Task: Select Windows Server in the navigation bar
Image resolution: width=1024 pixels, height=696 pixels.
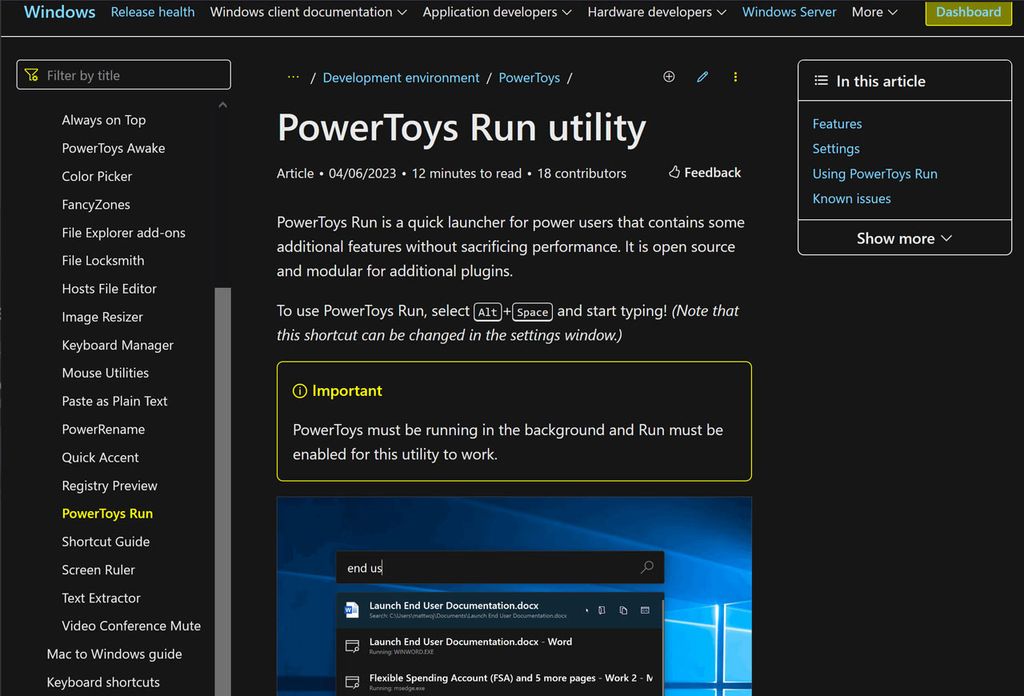Action: pyautogui.click(x=789, y=12)
